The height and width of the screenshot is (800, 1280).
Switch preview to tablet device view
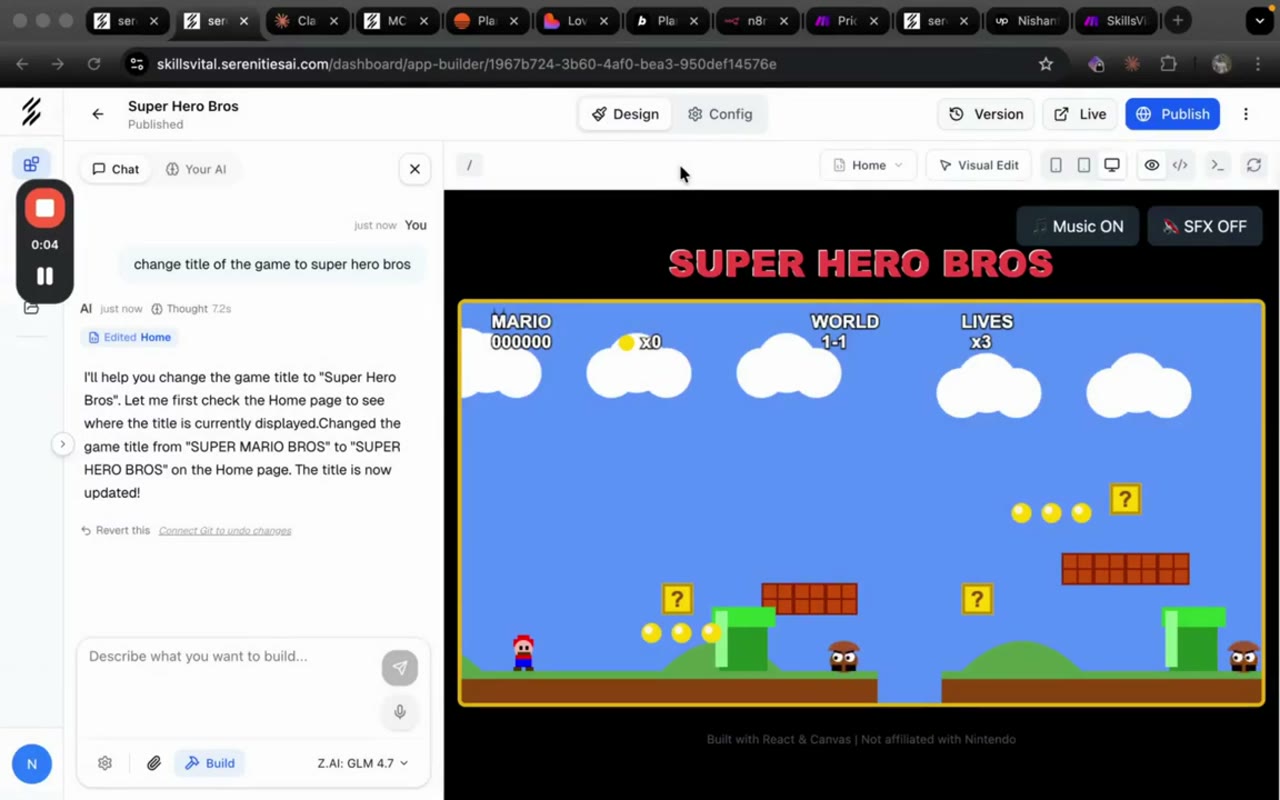pyautogui.click(x=1084, y=165)
